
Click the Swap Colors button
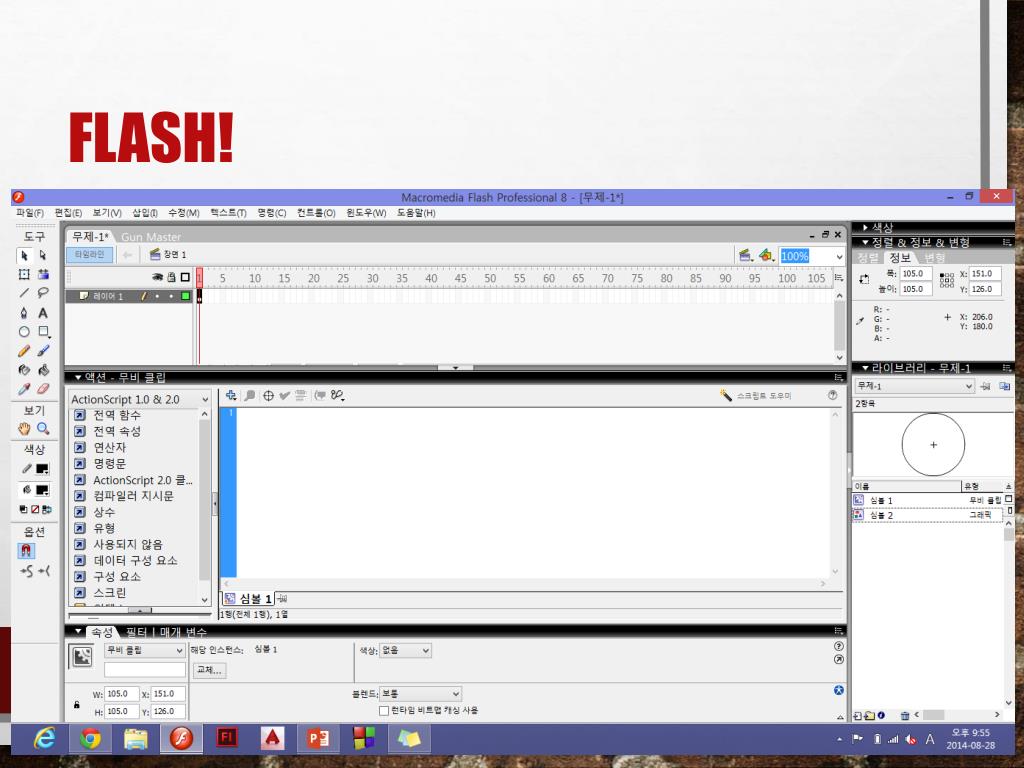coord(46,509)
